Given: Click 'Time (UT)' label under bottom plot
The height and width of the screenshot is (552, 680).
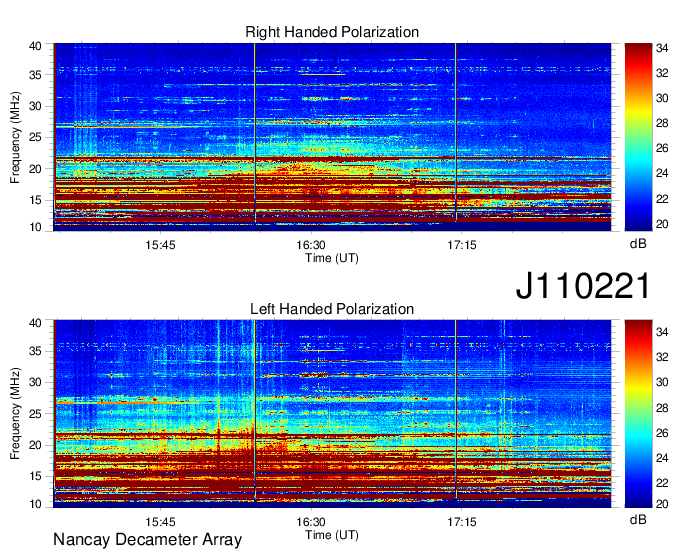Looking at the screenshot, I should coord(332,535).
